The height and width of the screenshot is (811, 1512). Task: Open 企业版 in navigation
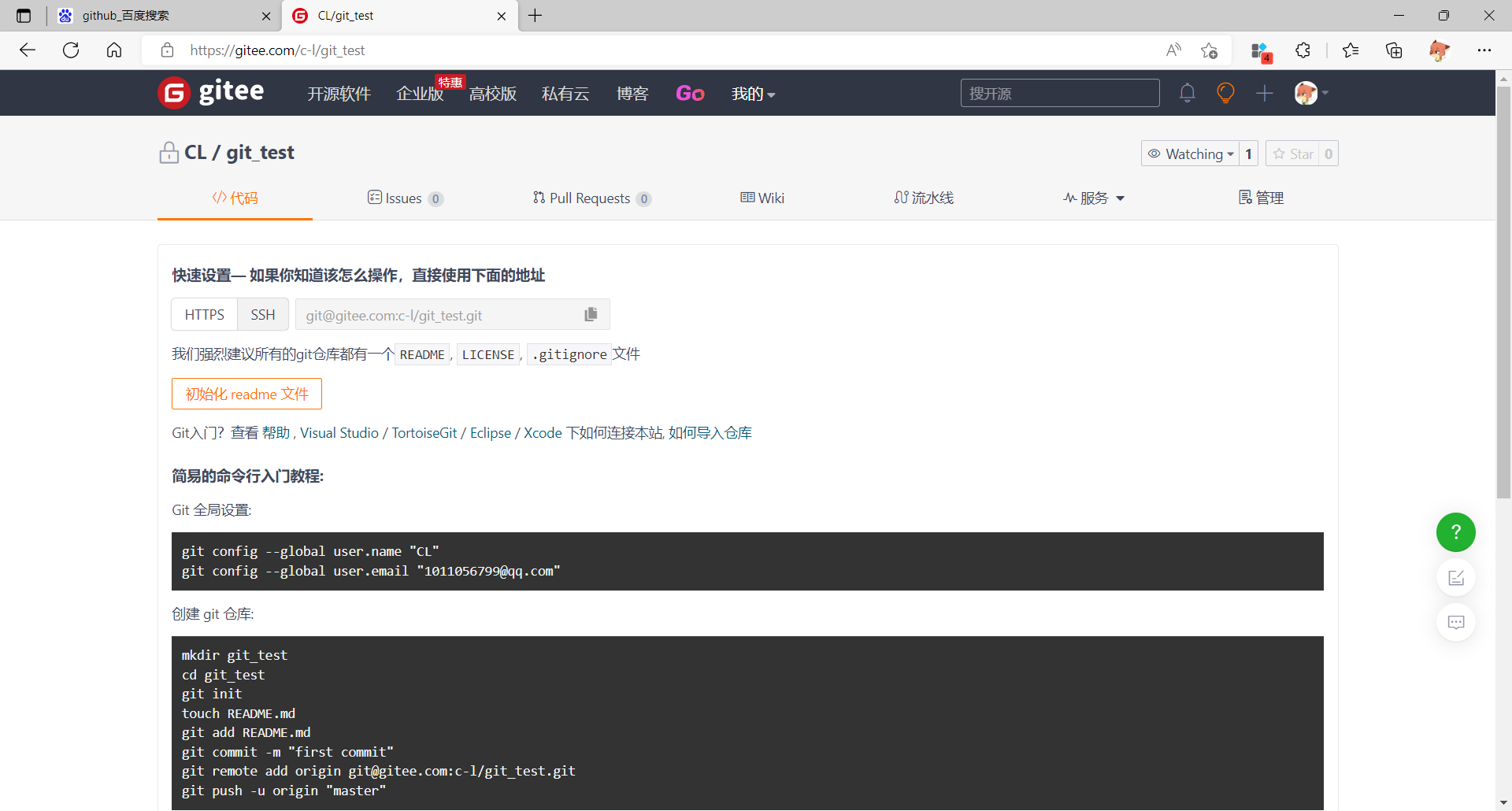click(x=420, y=94)
